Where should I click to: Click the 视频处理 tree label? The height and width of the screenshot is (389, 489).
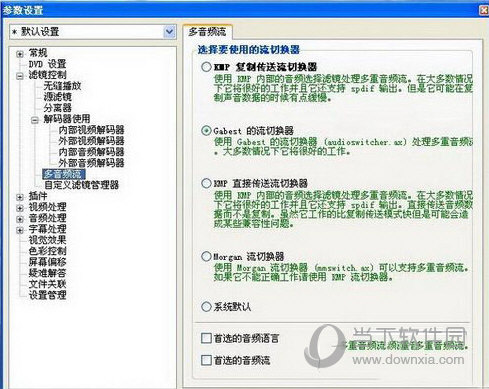(47, 207)
